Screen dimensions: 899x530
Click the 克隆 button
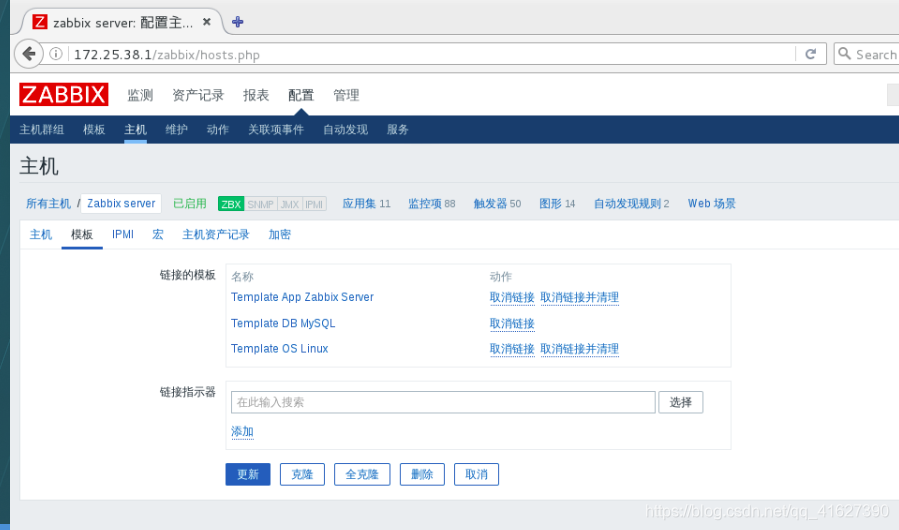[302, 474]
